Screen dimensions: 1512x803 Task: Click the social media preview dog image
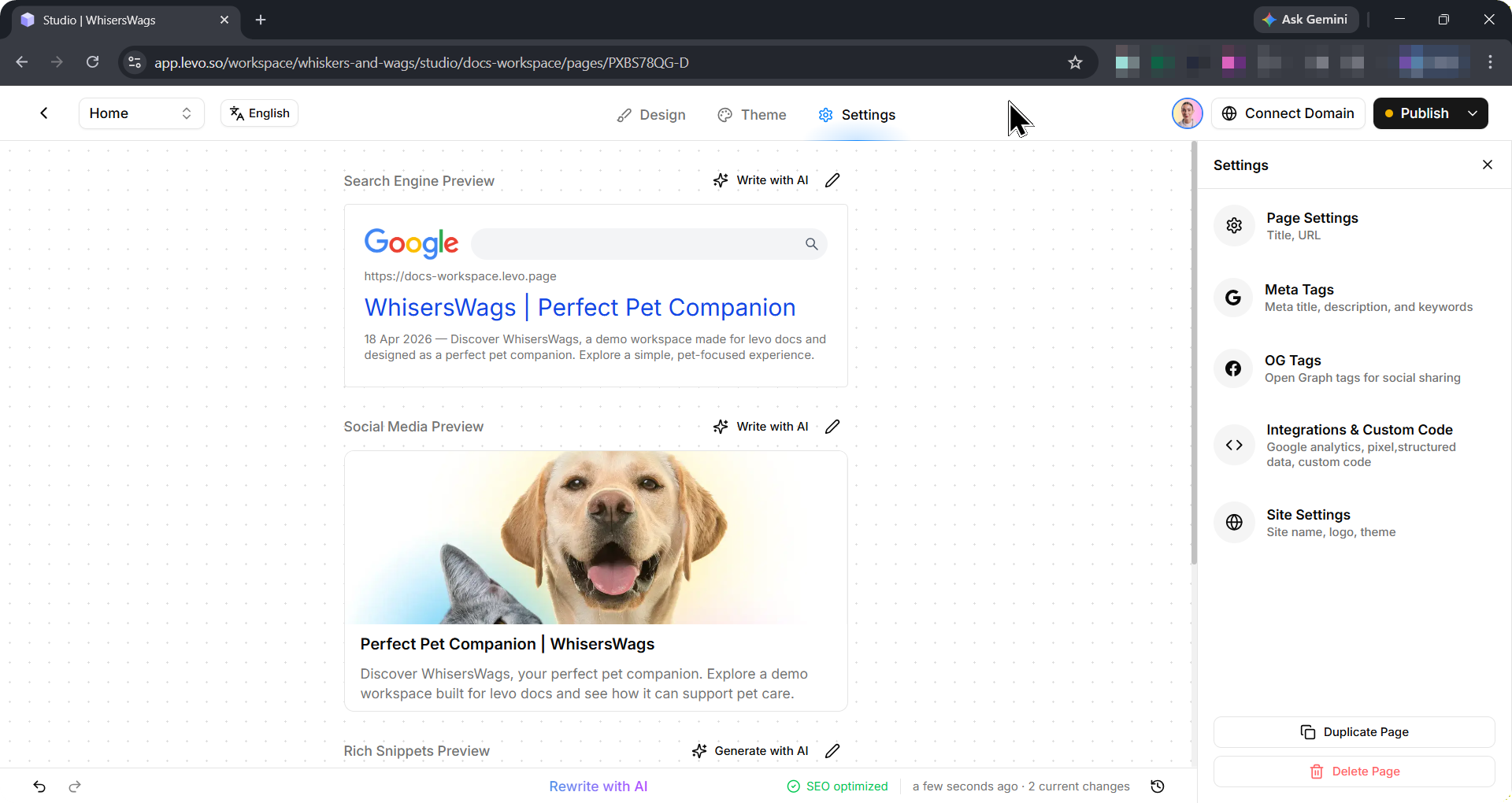coord(595,538)
